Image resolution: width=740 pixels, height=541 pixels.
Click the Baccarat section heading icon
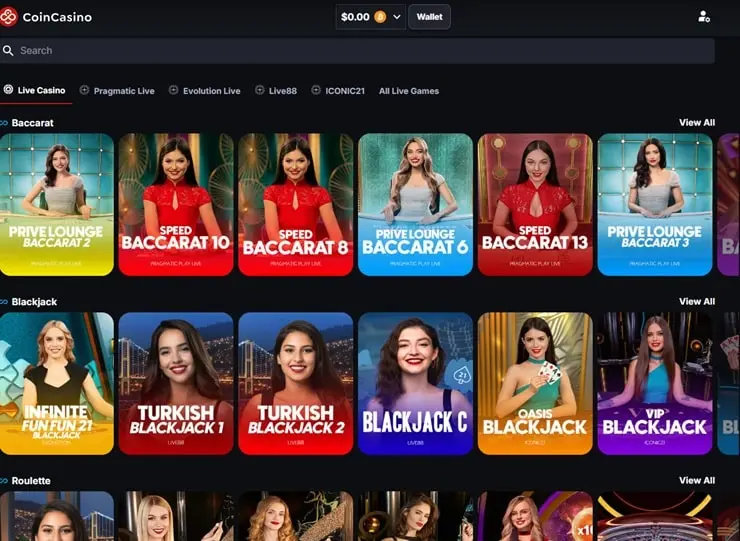coord(4,123)
